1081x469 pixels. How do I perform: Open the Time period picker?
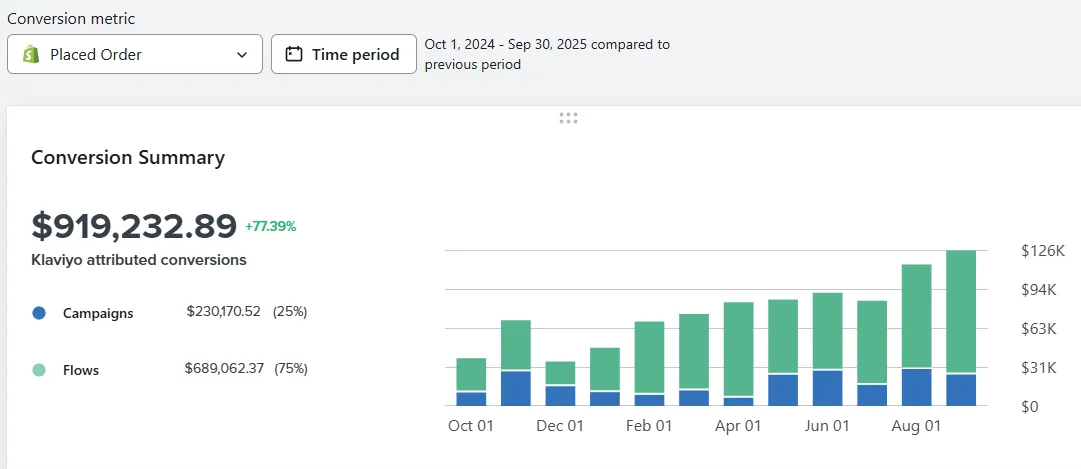coord(343,54)
